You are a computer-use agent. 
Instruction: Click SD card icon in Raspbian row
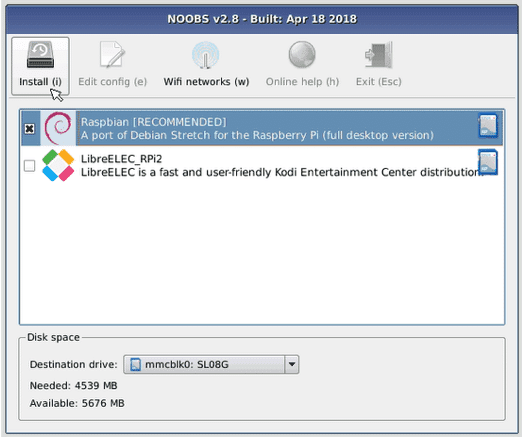[x=488, y=126]
